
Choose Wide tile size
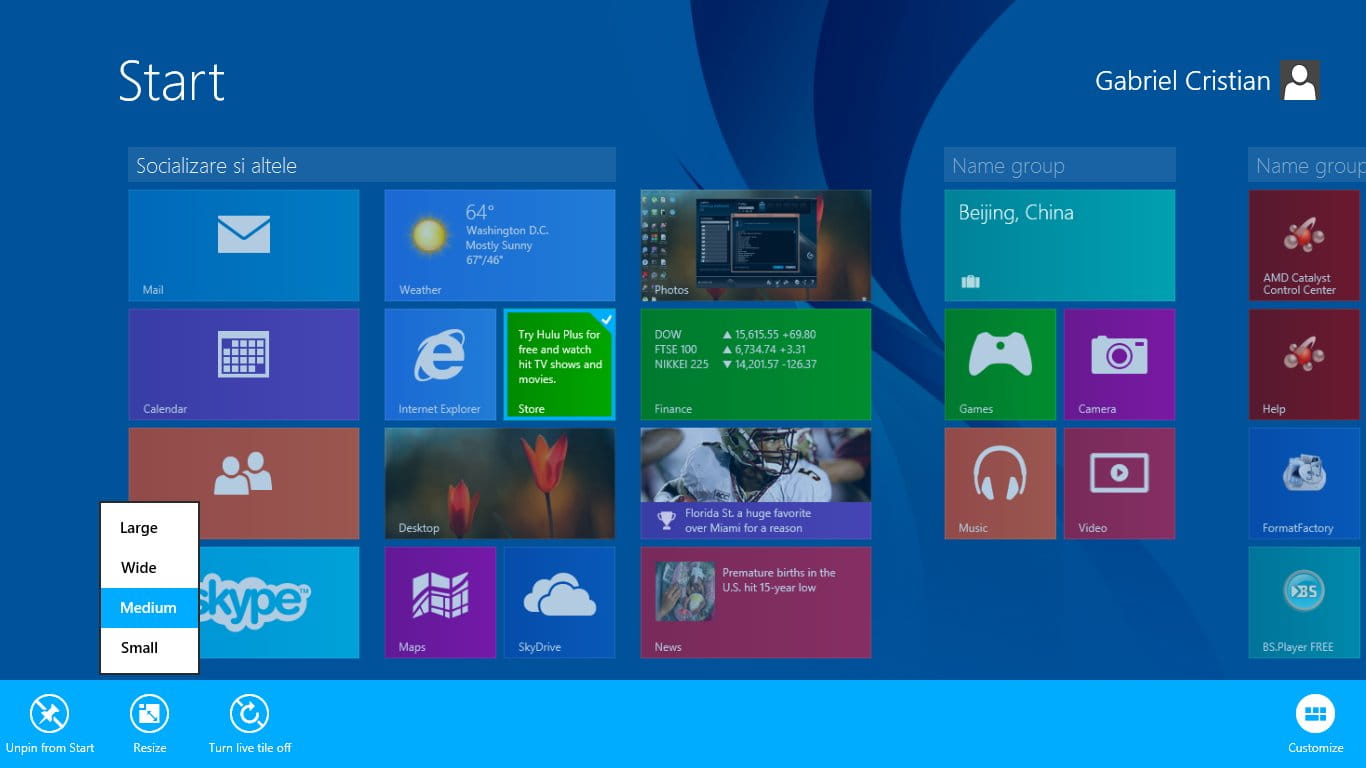coord(150,568)
